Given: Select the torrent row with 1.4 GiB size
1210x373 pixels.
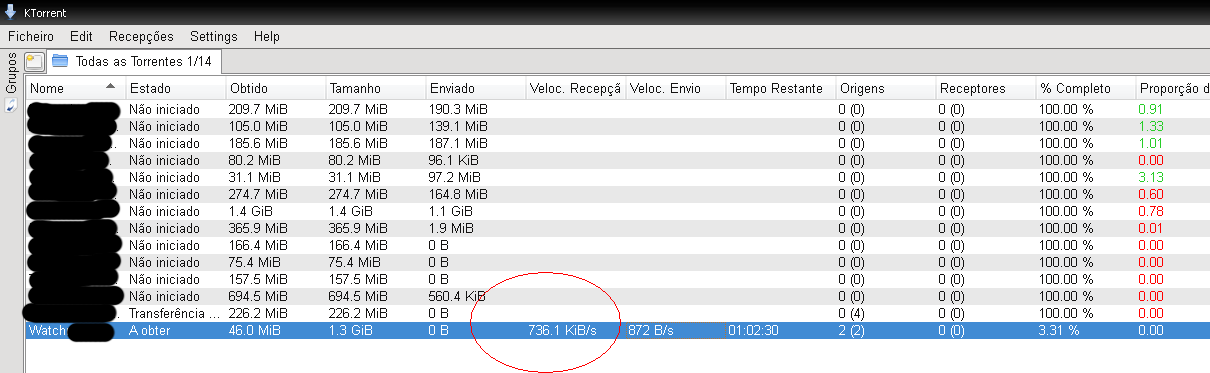Looking at the screenshot, I should point(617,211).
